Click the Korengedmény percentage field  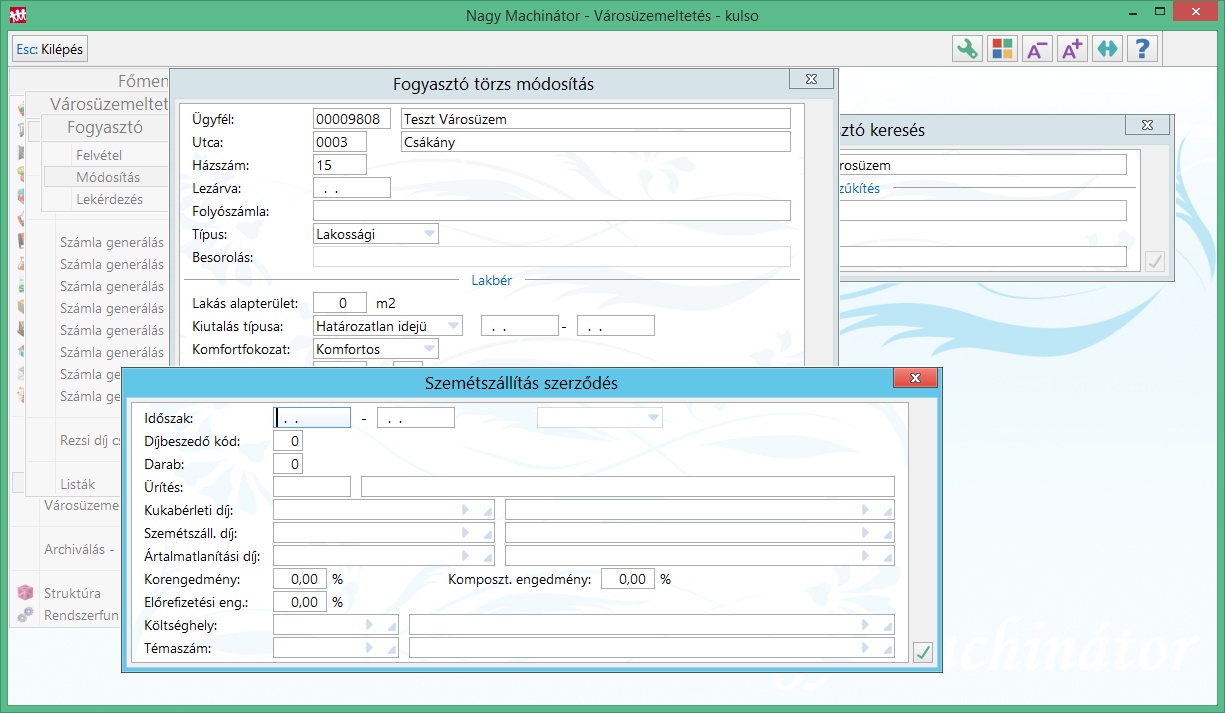pyautogui.click(x=299, y=579)
